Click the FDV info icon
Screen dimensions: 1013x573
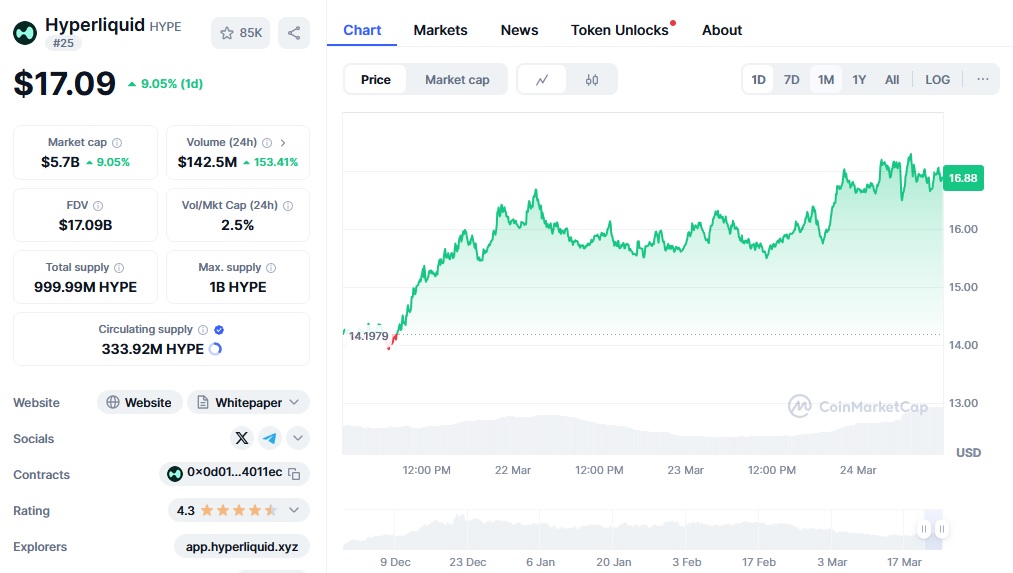point(98,206)
